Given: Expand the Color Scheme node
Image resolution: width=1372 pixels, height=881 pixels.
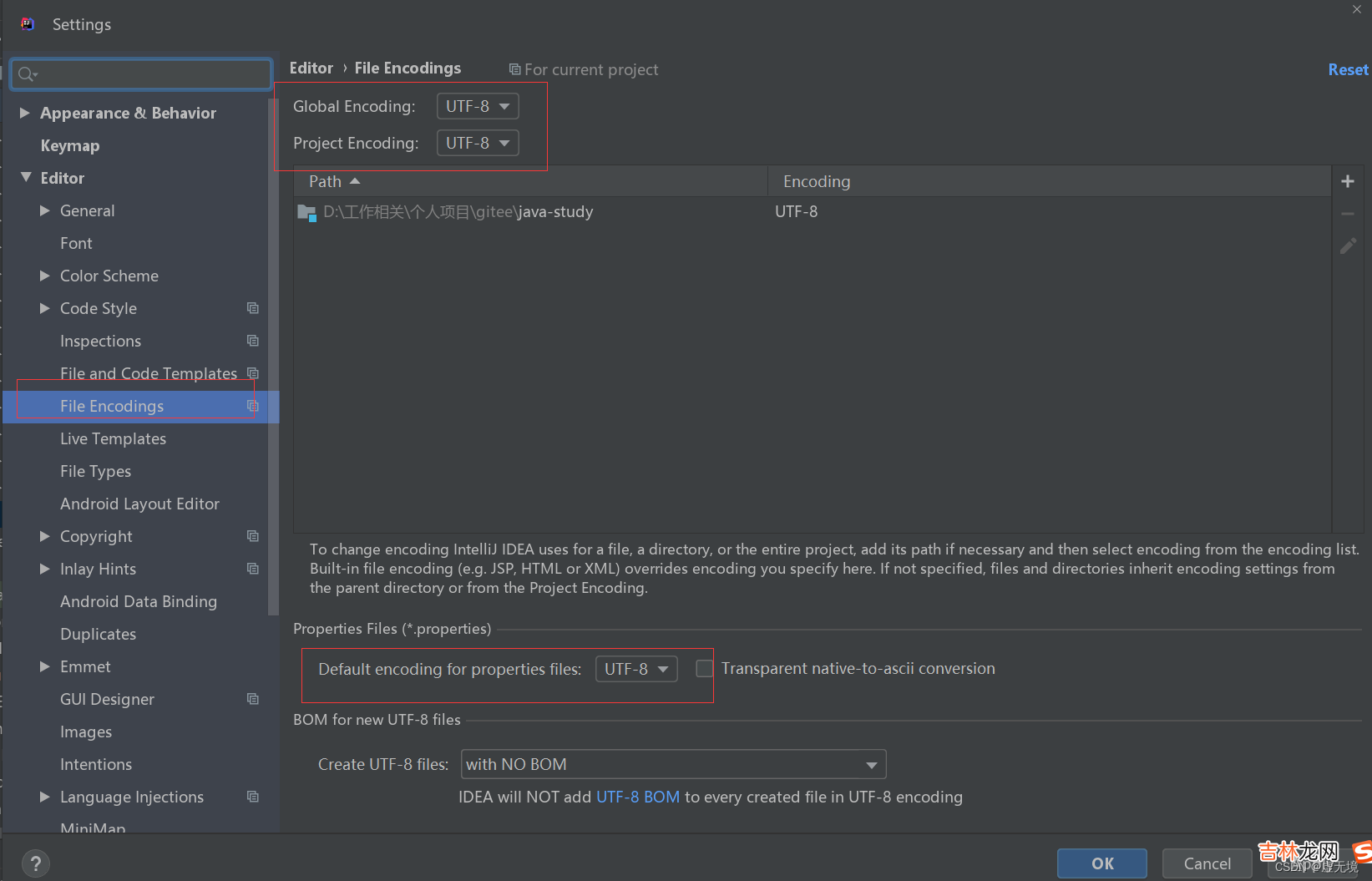Looking at the screenshot, I should (45, 276).
